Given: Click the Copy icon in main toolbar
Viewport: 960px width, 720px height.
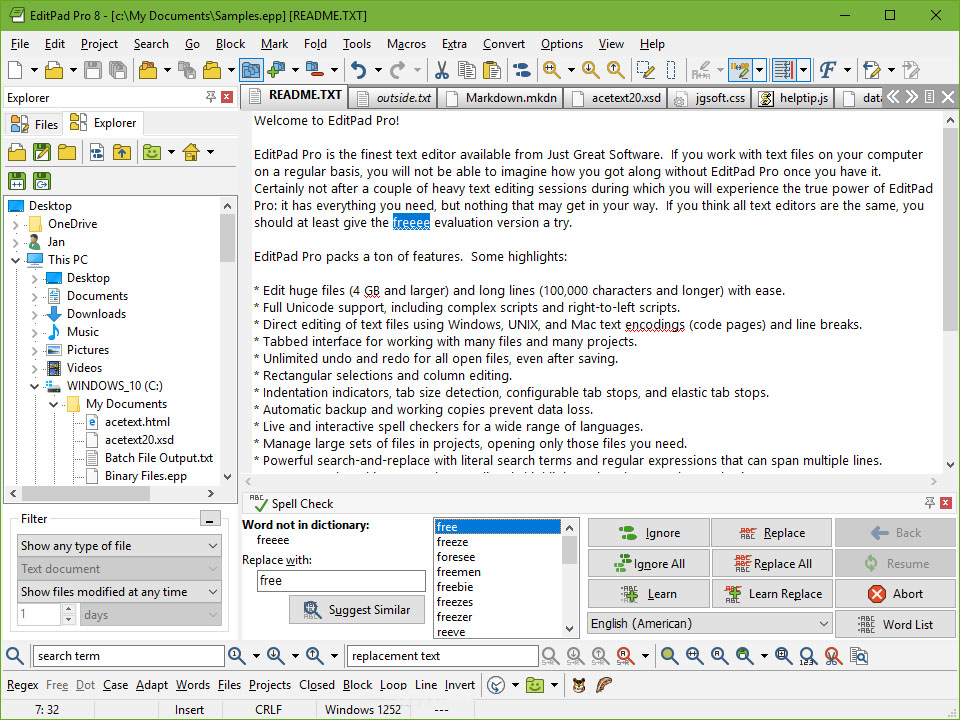Looking at the screenshot, I should [467, 70].
